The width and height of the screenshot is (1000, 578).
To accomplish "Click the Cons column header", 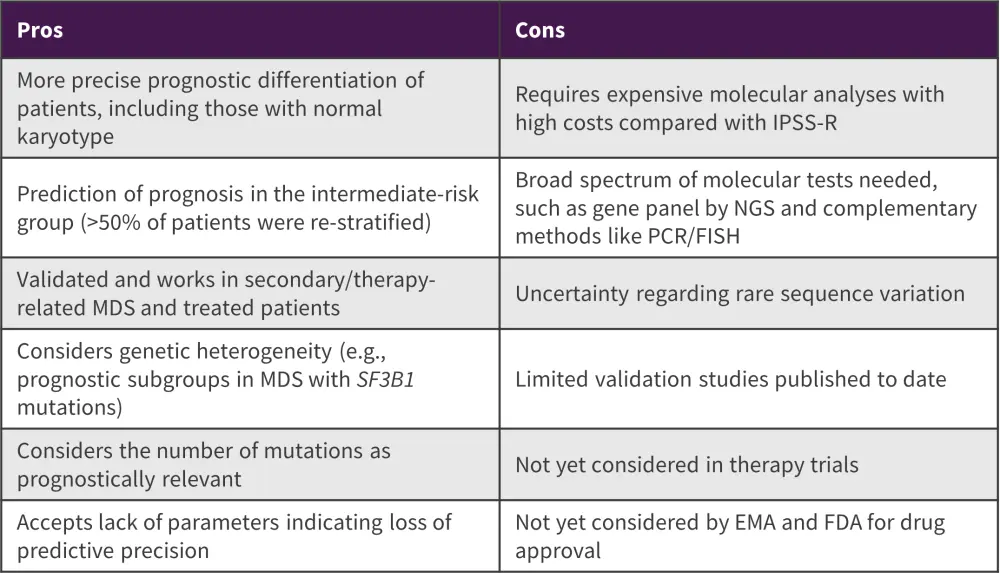I will [x=540, y=30].
